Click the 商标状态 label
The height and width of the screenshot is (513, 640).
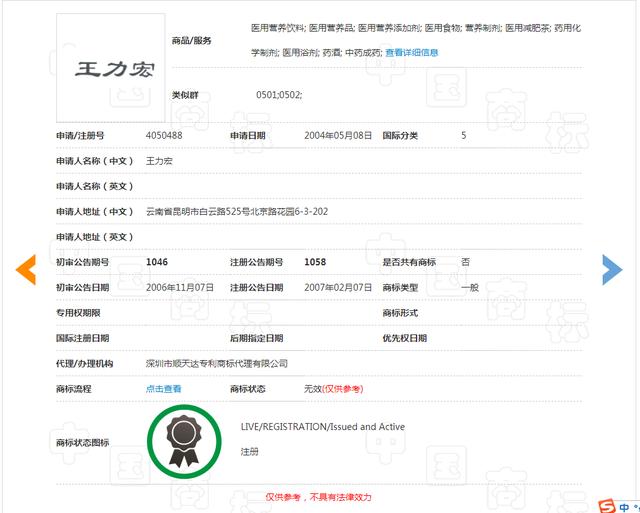coord(248,389)
